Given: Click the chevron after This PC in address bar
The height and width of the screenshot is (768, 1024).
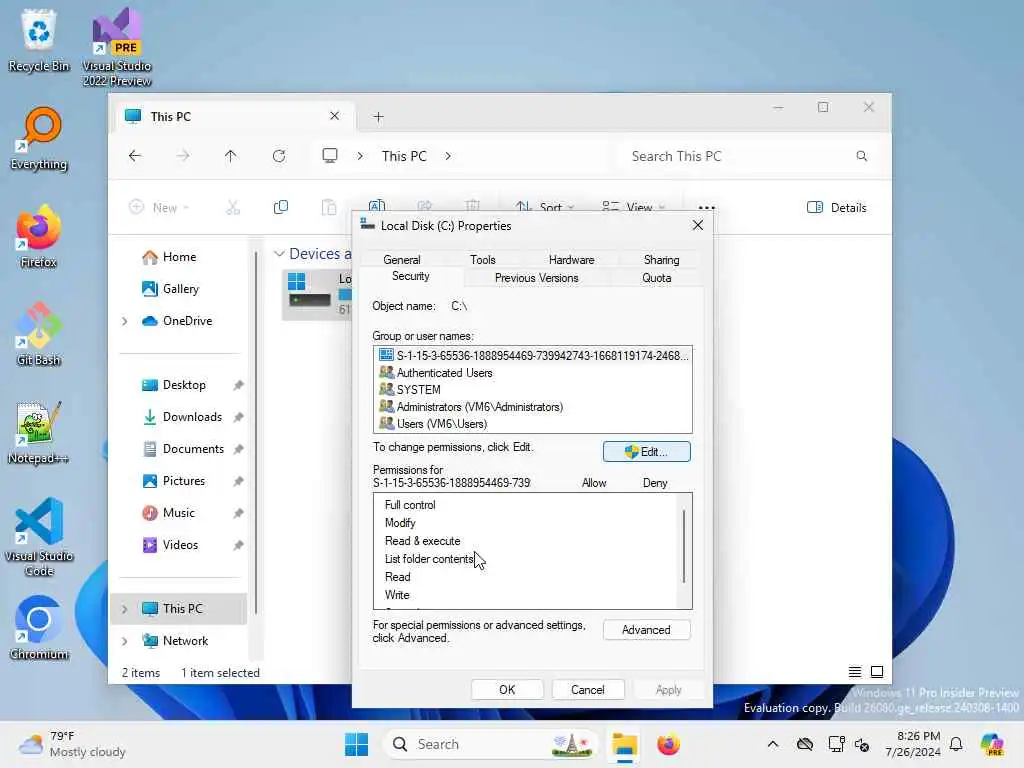Looking at the screenshot, I should 448,156.
